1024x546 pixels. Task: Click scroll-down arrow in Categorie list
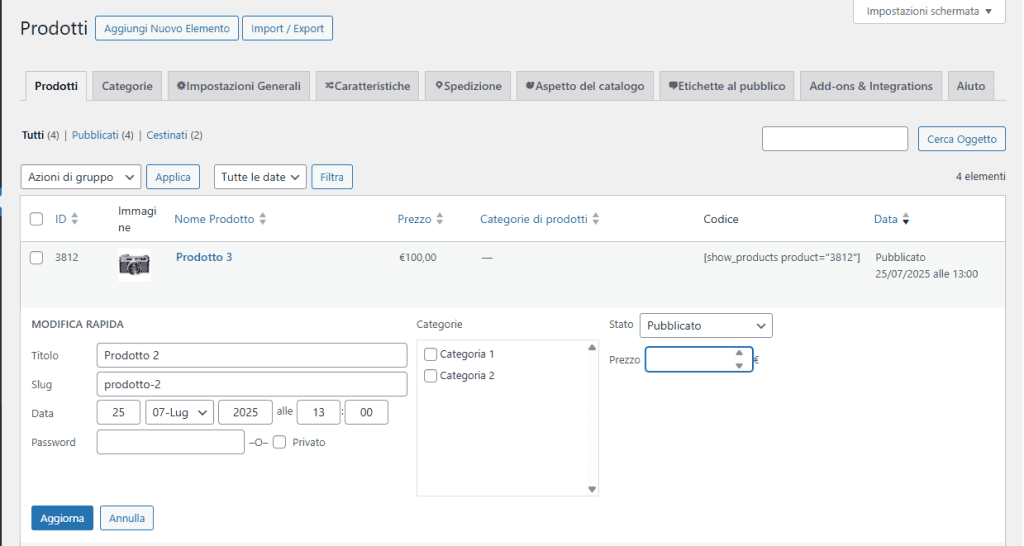pyautogui.click(x=592, y=489)
